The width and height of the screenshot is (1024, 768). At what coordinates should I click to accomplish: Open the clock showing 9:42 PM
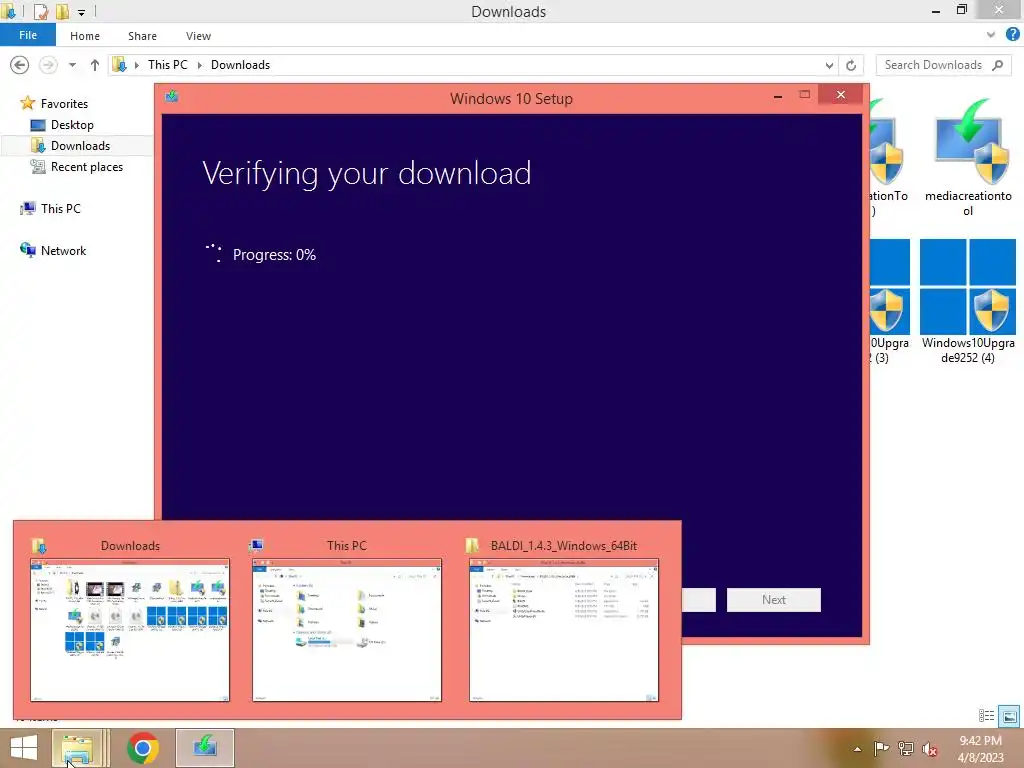pos(980,748)
